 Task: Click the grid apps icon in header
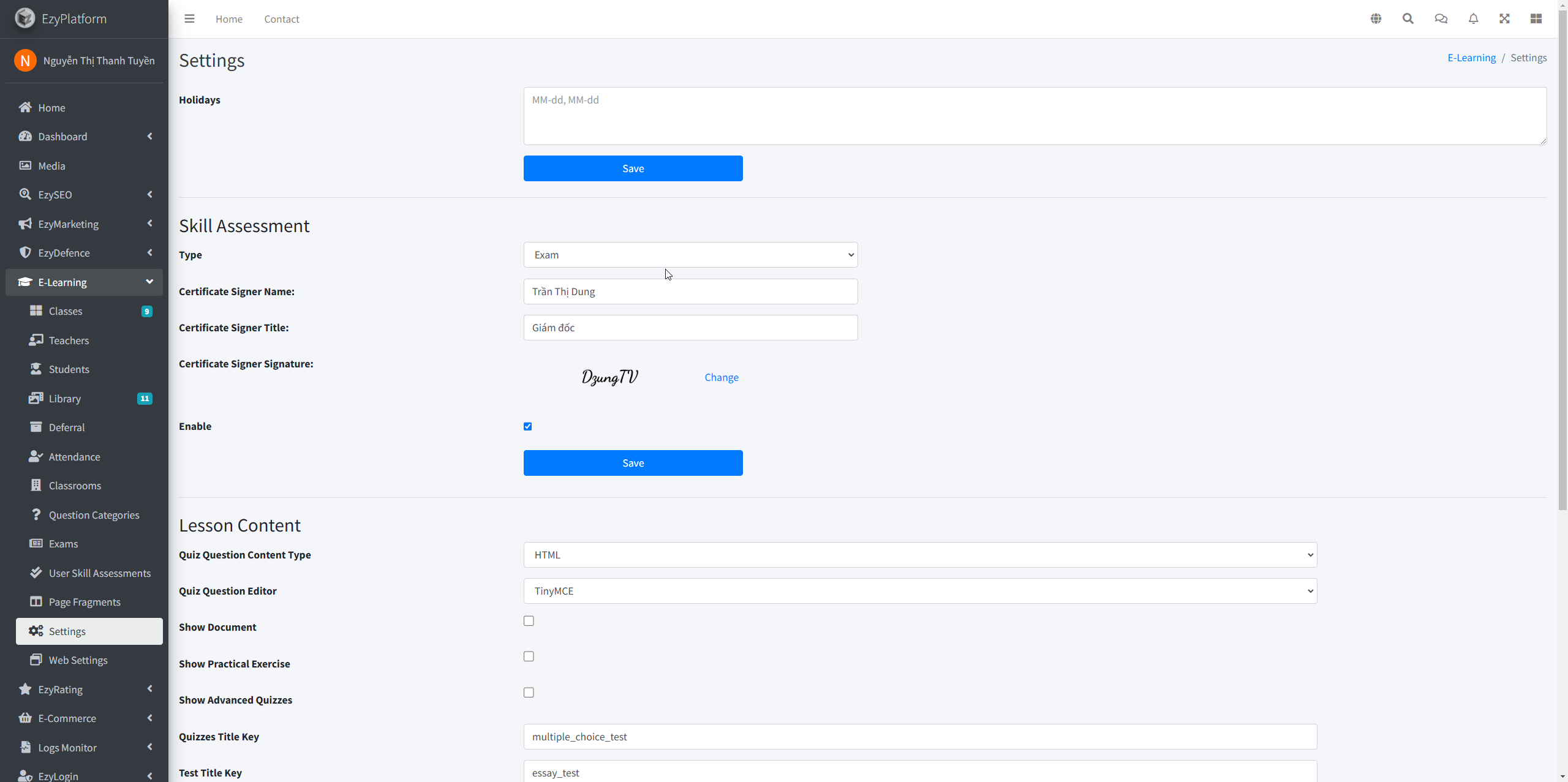point(1536,19)
